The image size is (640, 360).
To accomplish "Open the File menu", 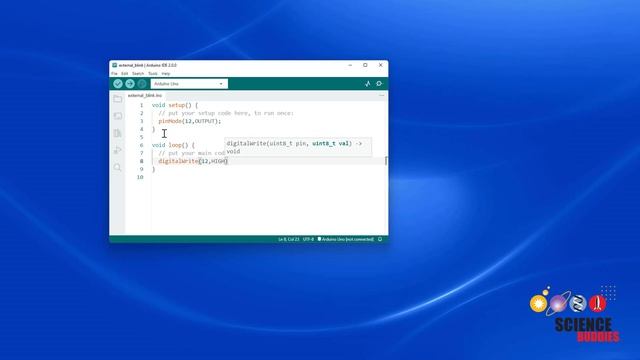I will click(x=114, y=73).
